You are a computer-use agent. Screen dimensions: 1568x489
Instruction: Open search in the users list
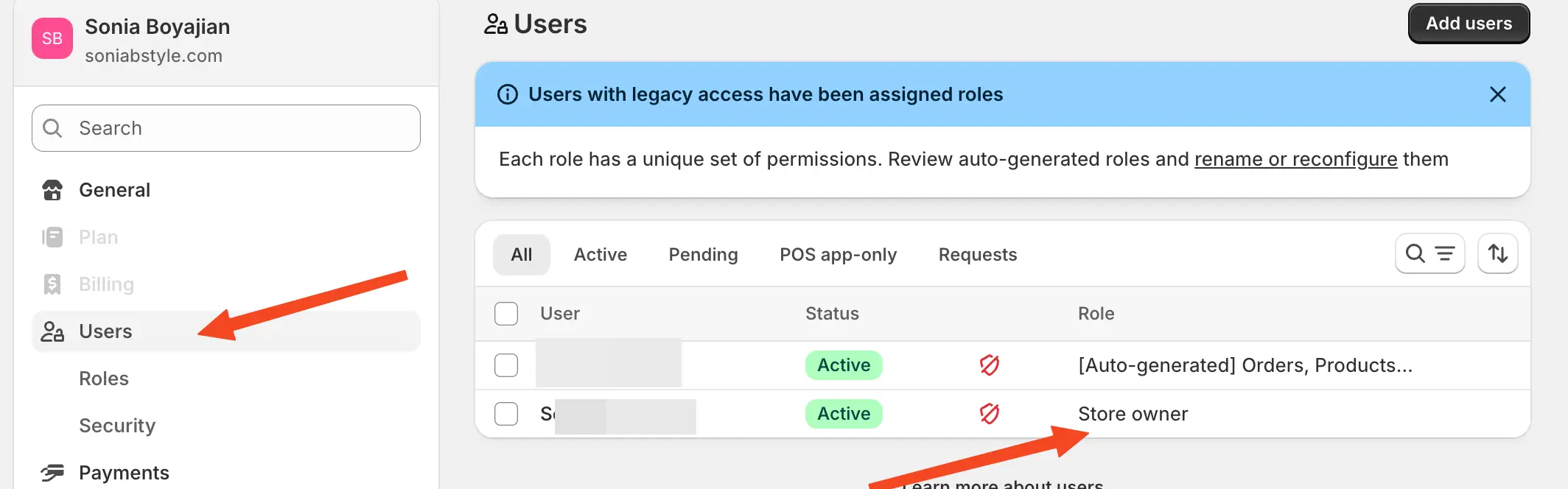coord(1415,253)
